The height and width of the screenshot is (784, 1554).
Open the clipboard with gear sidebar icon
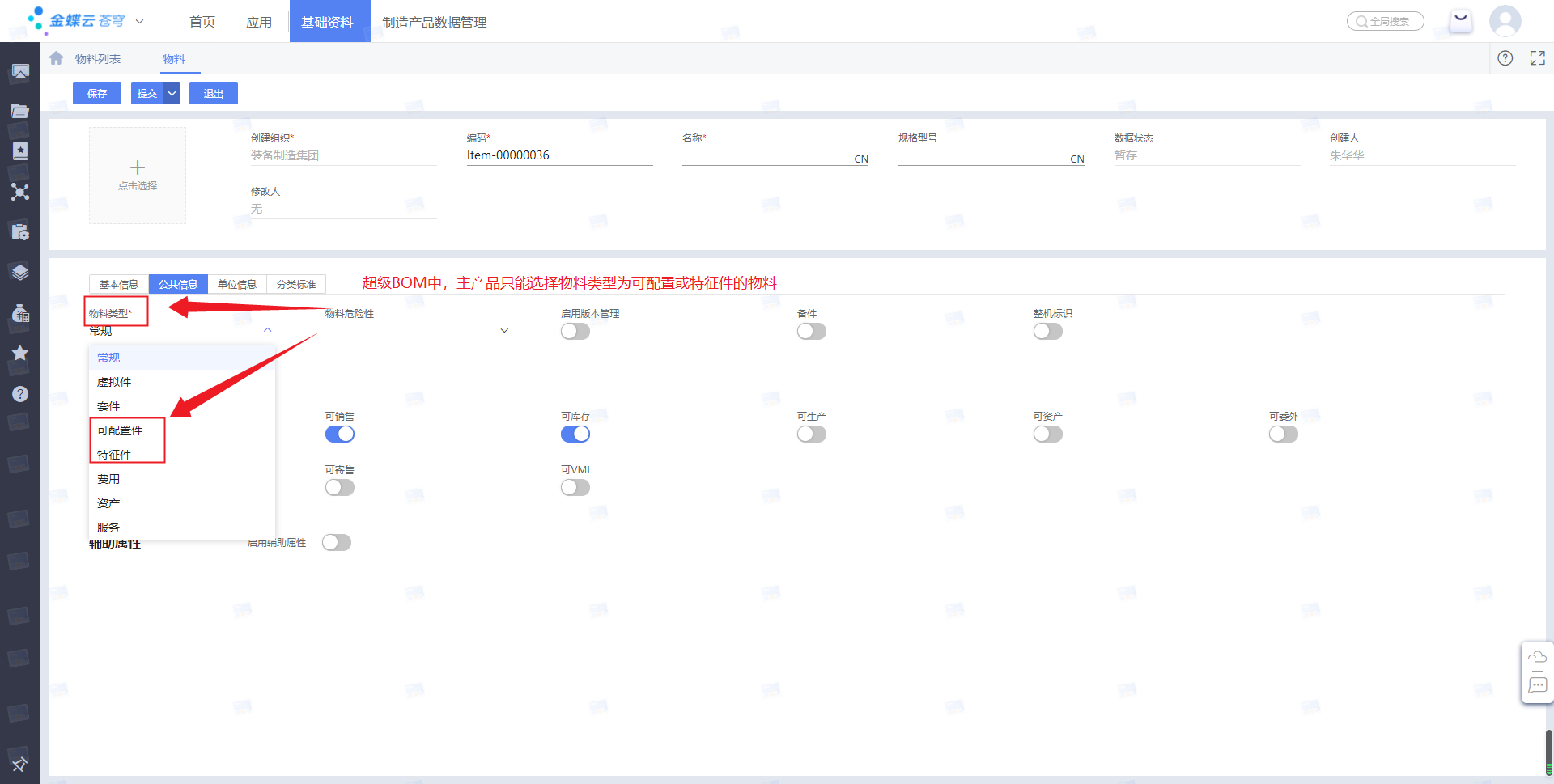click(20, 231)
